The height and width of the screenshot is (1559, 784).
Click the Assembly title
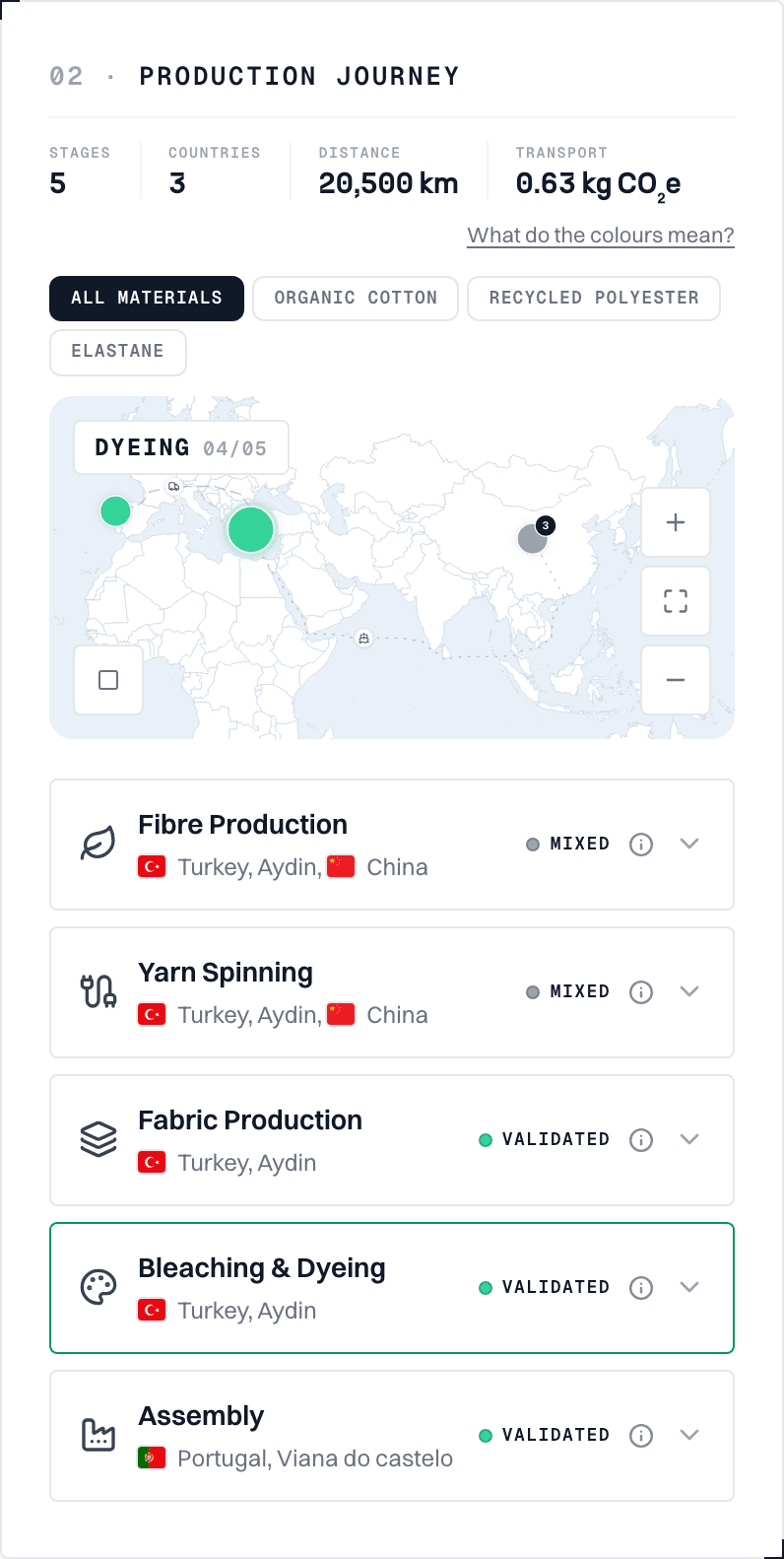point(201,1416)
